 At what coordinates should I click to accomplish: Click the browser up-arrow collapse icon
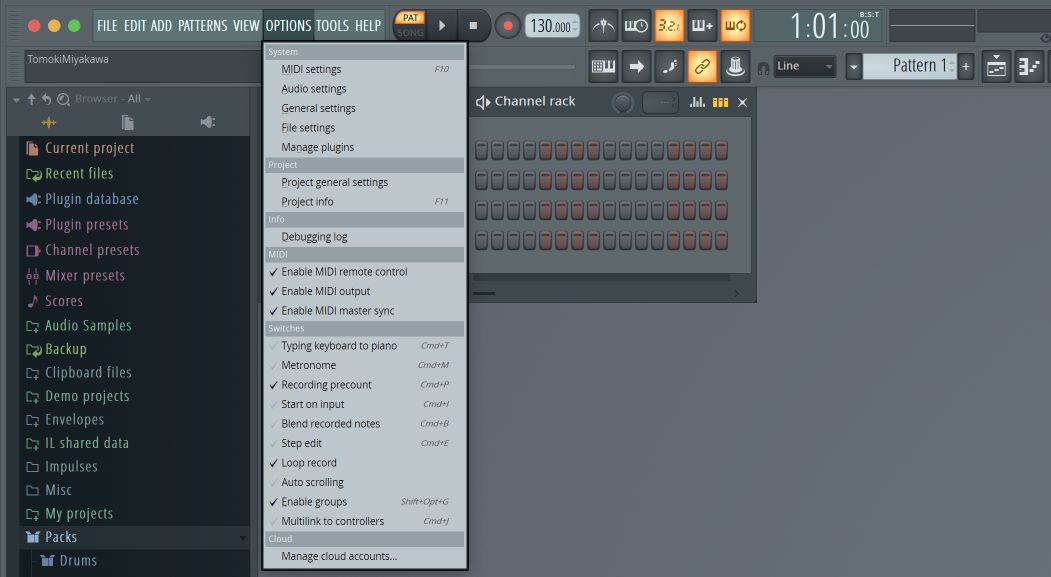point(31,99)
